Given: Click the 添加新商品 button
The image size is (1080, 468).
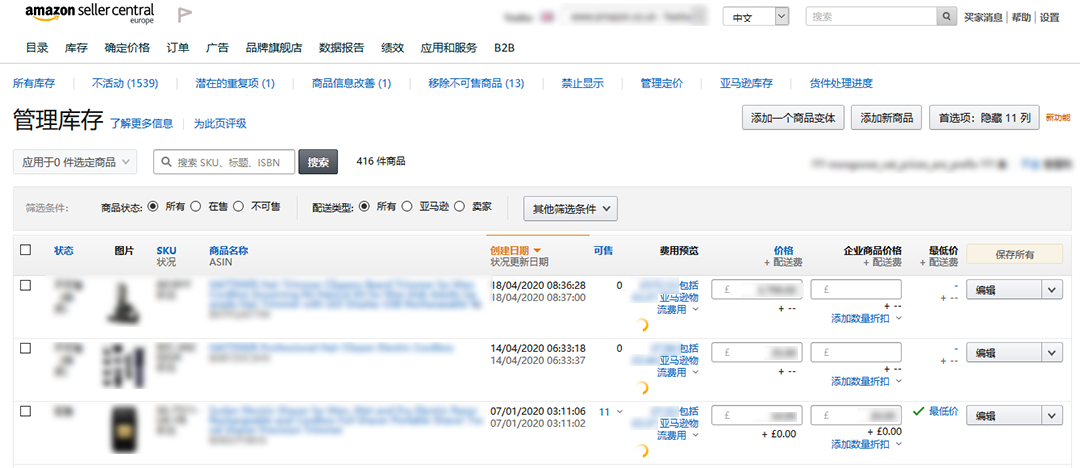Looking at the screenshot, I should [886, 118].
